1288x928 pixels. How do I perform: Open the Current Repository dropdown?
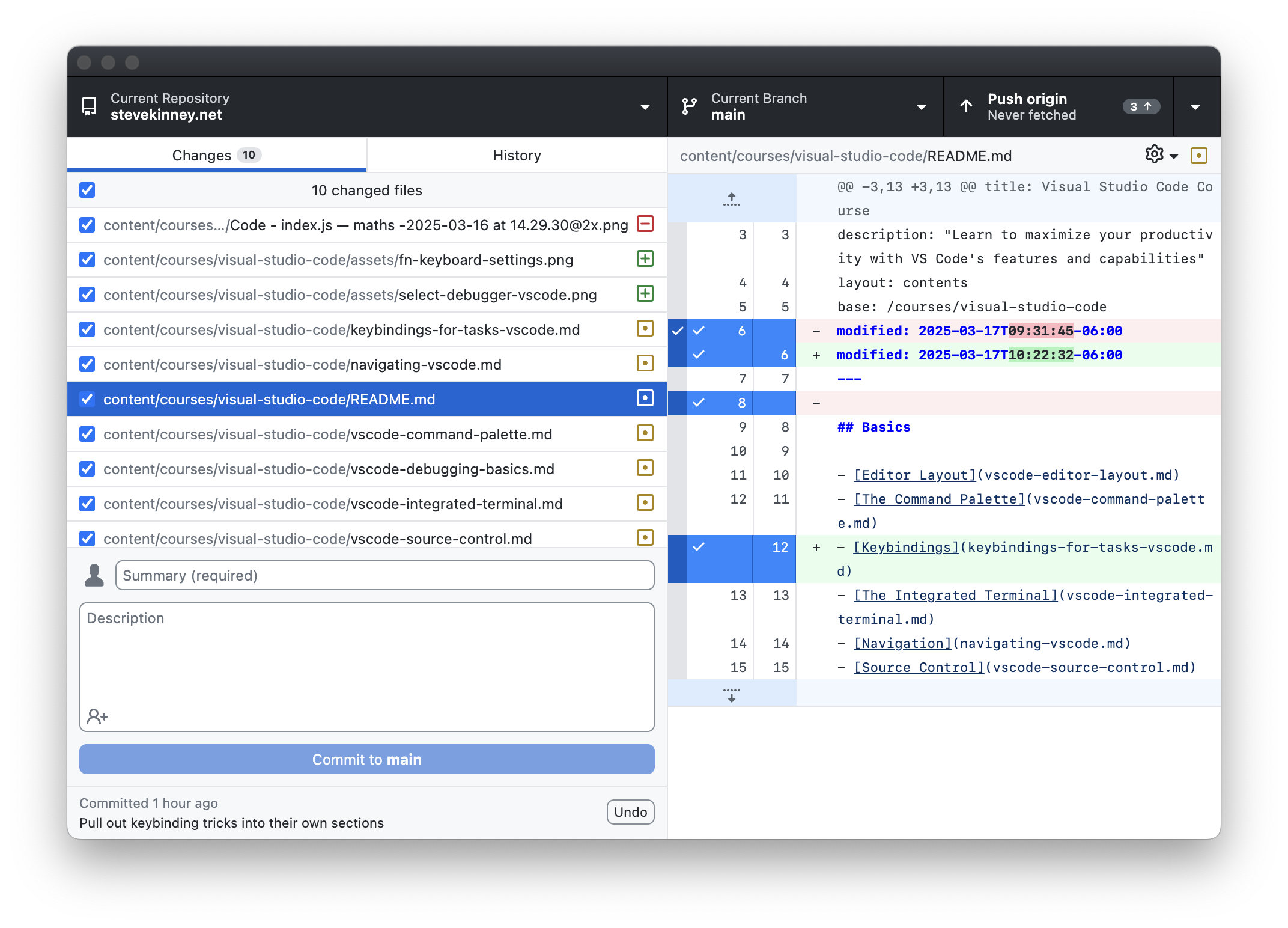(645, 106)
